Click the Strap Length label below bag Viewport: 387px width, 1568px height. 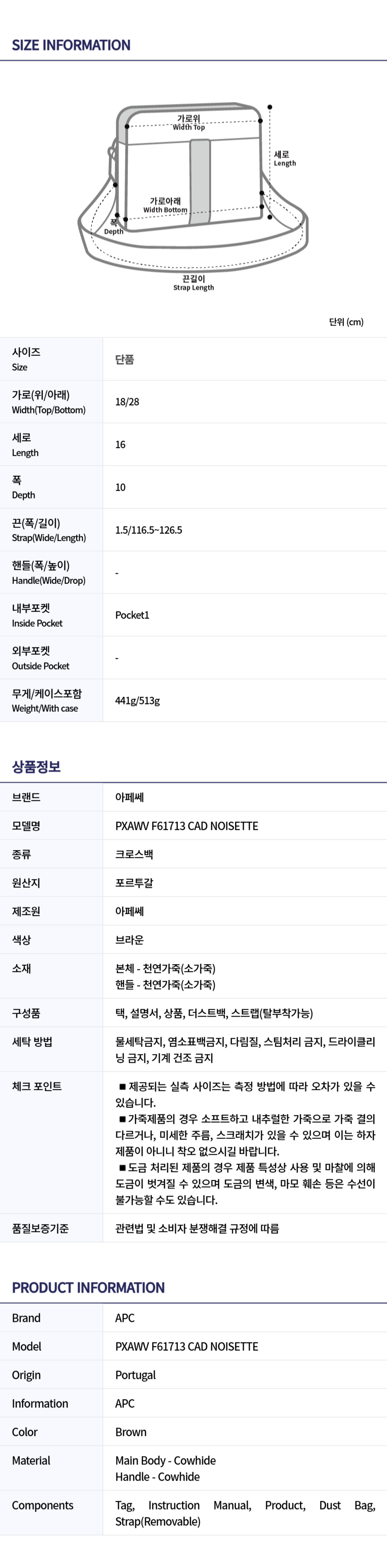click(193, 283)
